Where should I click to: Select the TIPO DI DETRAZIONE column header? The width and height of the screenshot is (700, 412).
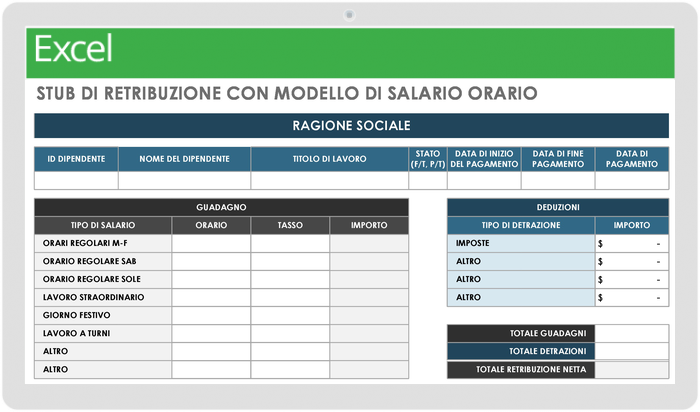[521, 225]
